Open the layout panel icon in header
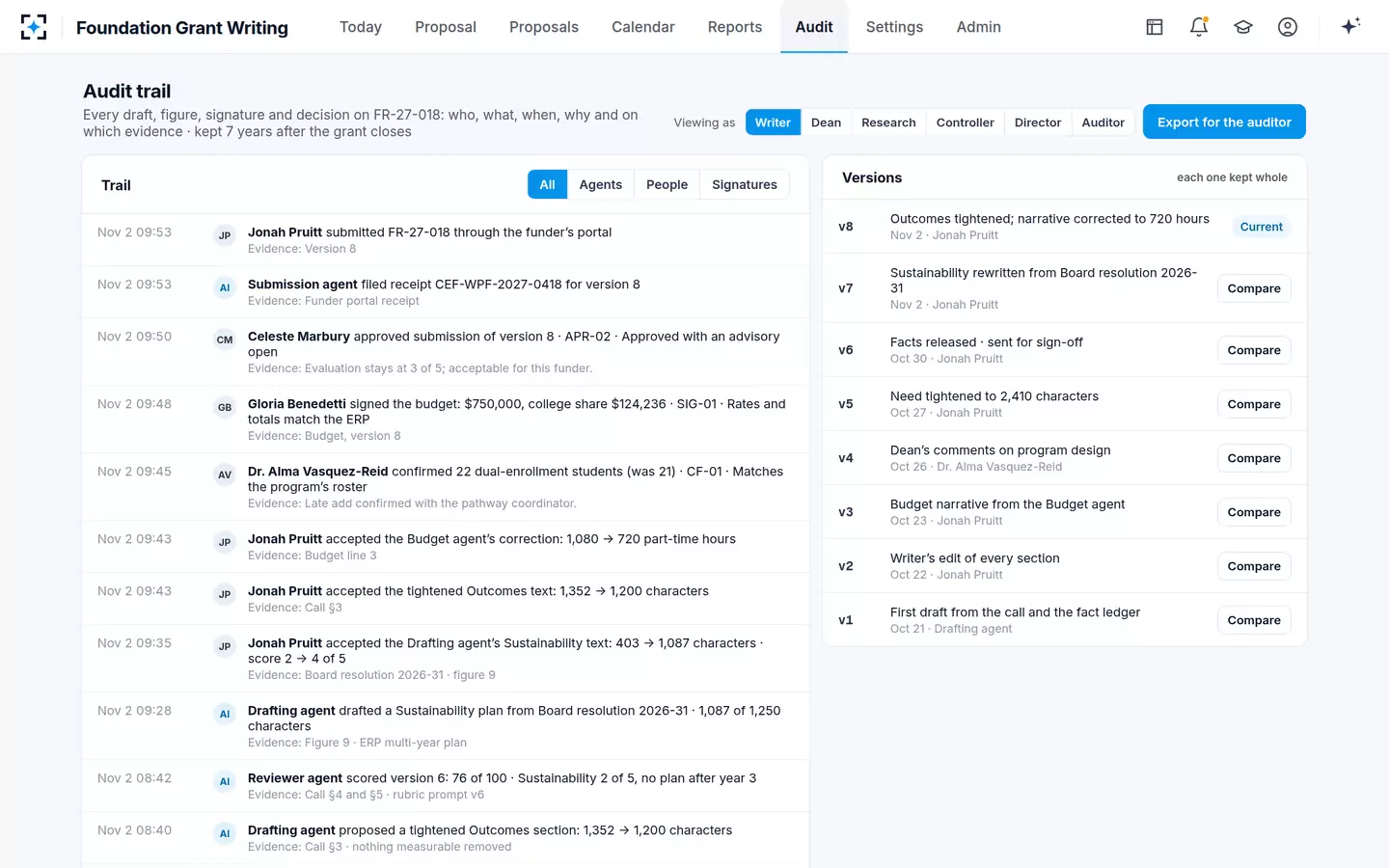 1155,27
